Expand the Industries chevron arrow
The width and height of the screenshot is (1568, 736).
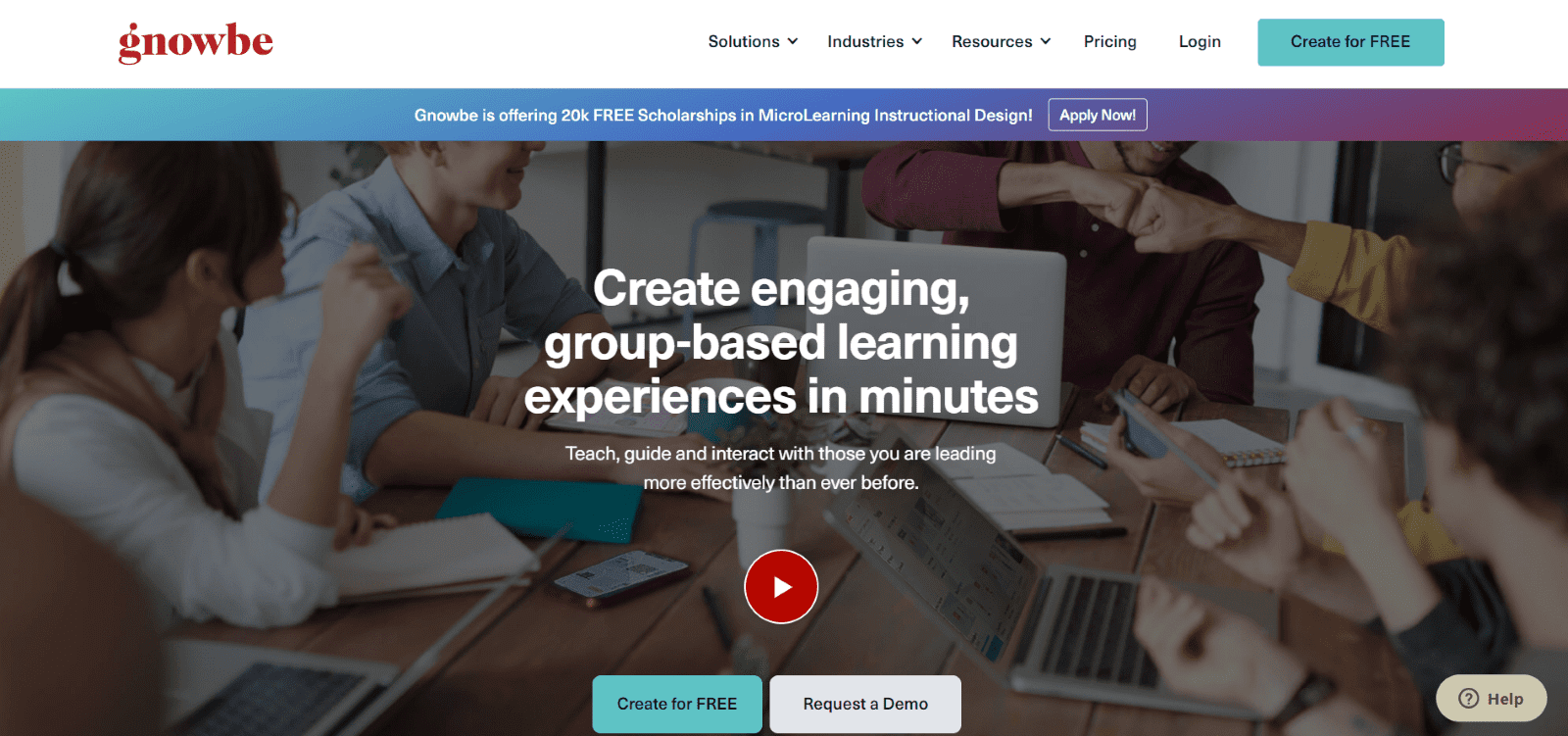tap(917, 41)
